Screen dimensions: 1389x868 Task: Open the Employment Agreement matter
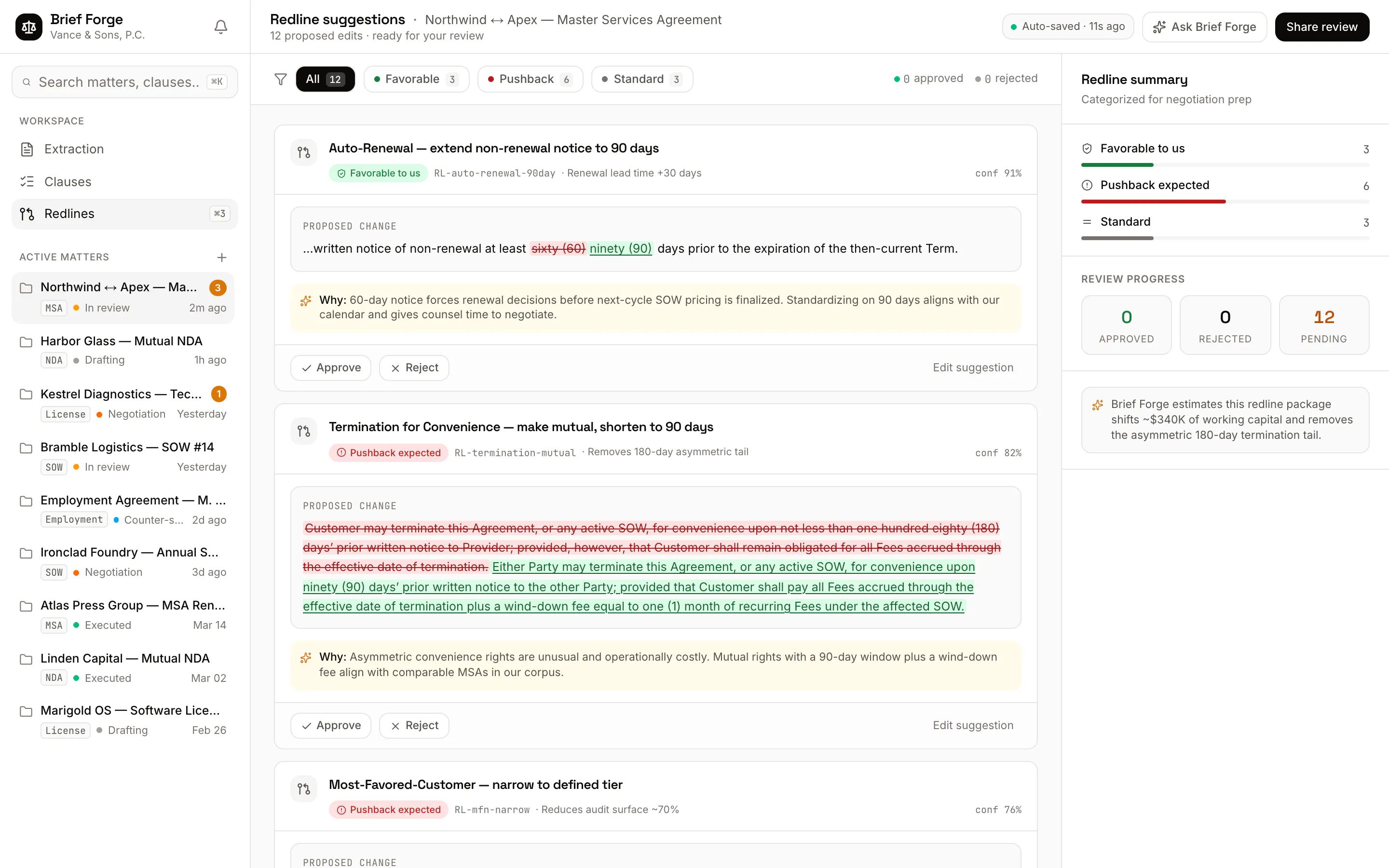click(x=123, y=510)
